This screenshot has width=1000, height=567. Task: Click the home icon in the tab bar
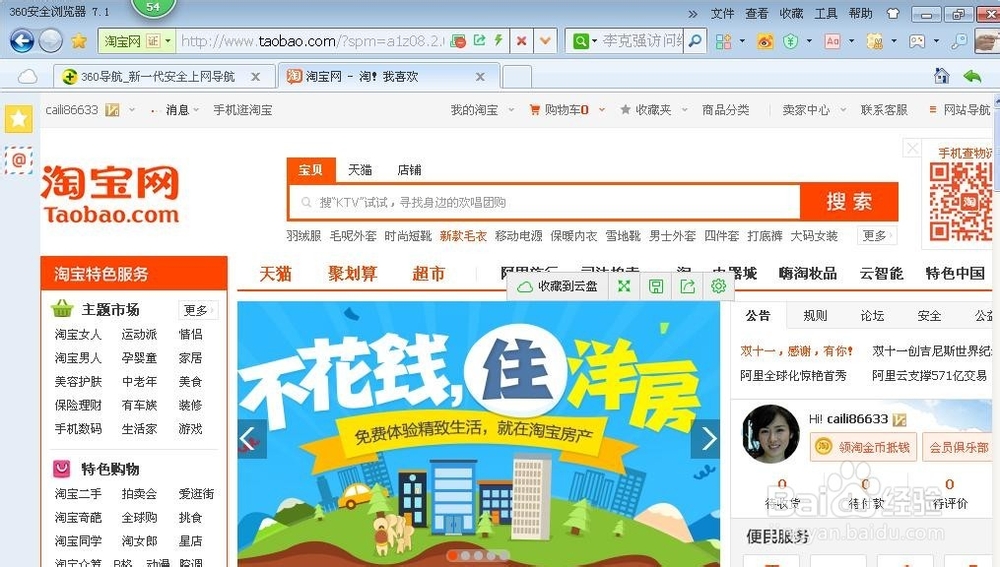click(941, 76)
